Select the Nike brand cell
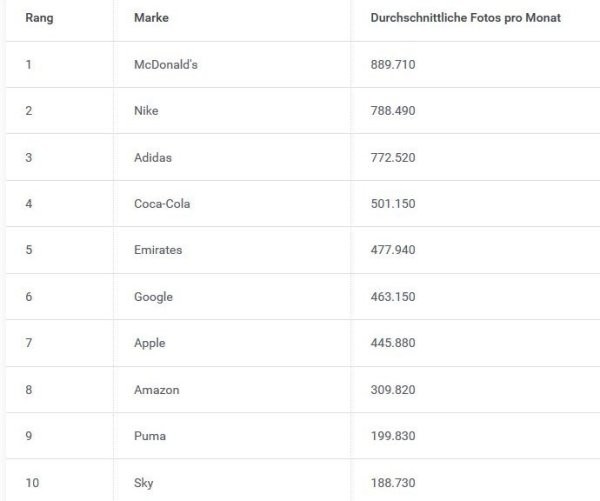 (x=146, y=111)
